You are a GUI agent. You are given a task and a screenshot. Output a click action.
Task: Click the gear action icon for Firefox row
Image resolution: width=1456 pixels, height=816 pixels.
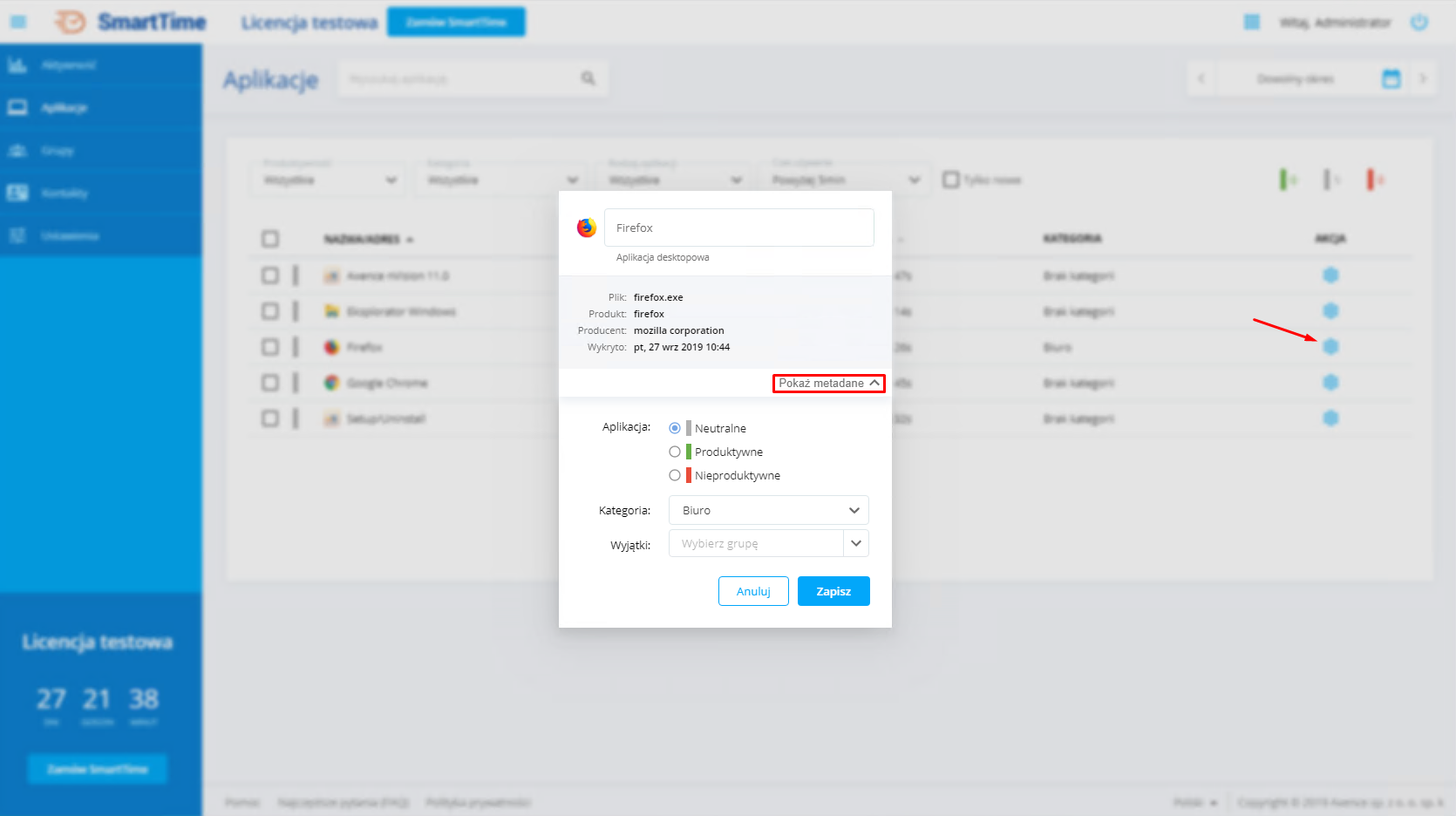coord(1330,347)
